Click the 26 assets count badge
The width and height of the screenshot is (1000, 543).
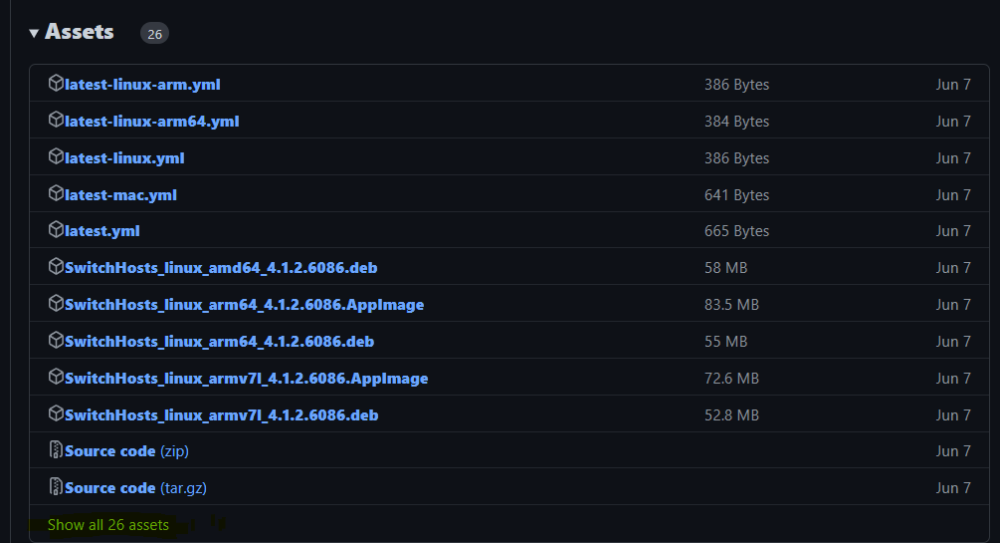(154, 34)
